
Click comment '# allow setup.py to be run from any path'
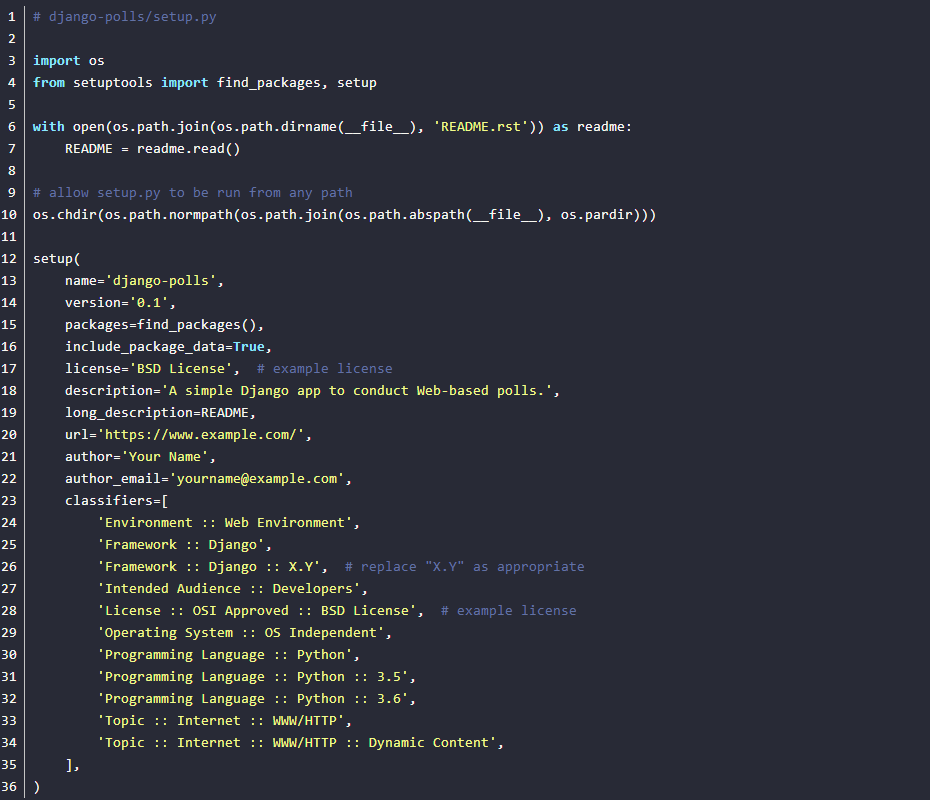193,193
